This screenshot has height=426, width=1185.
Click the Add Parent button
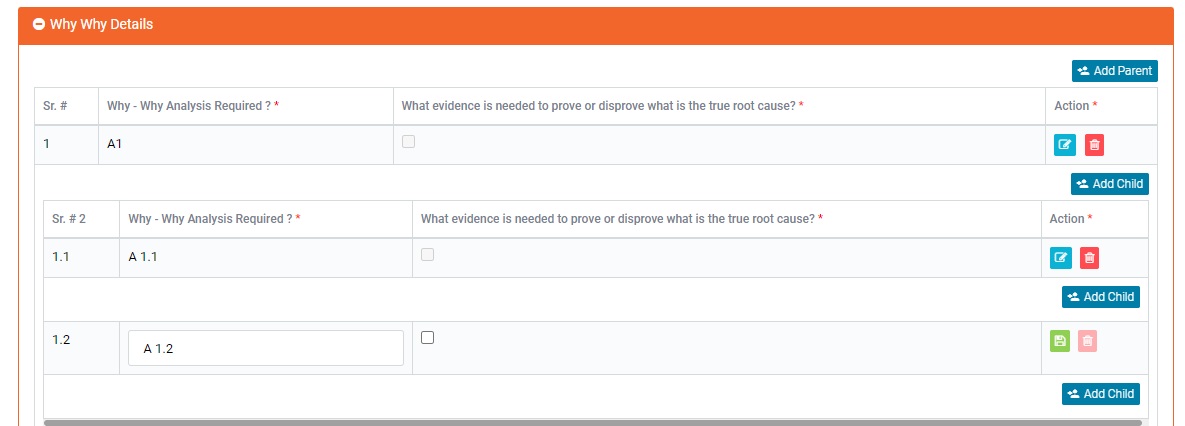point(1114,71)
